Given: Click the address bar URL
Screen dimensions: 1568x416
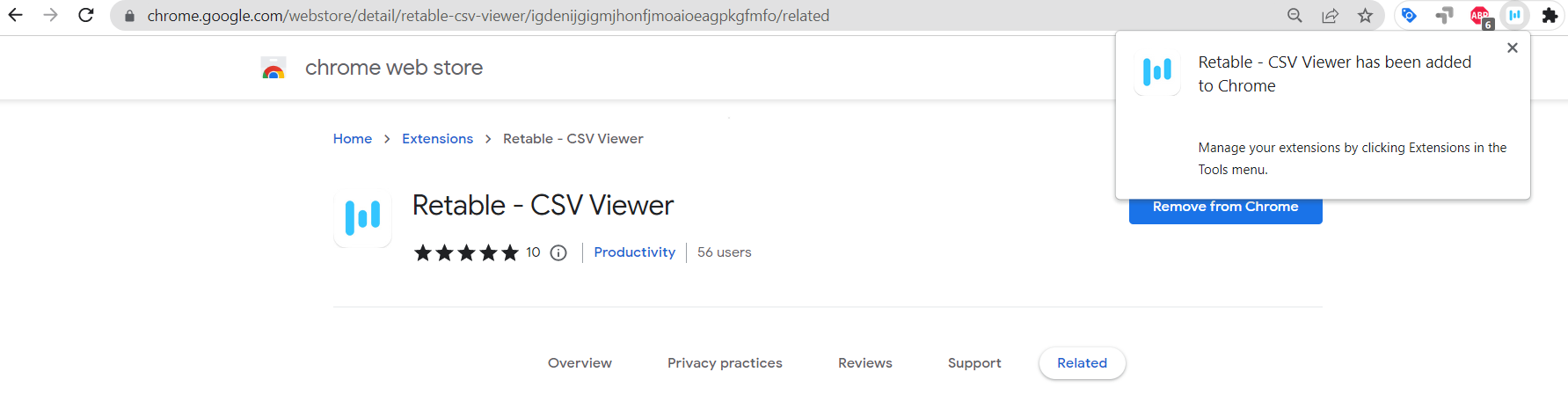Looking at the screenshot, I should pyautogui.click(x=488, y=16).
